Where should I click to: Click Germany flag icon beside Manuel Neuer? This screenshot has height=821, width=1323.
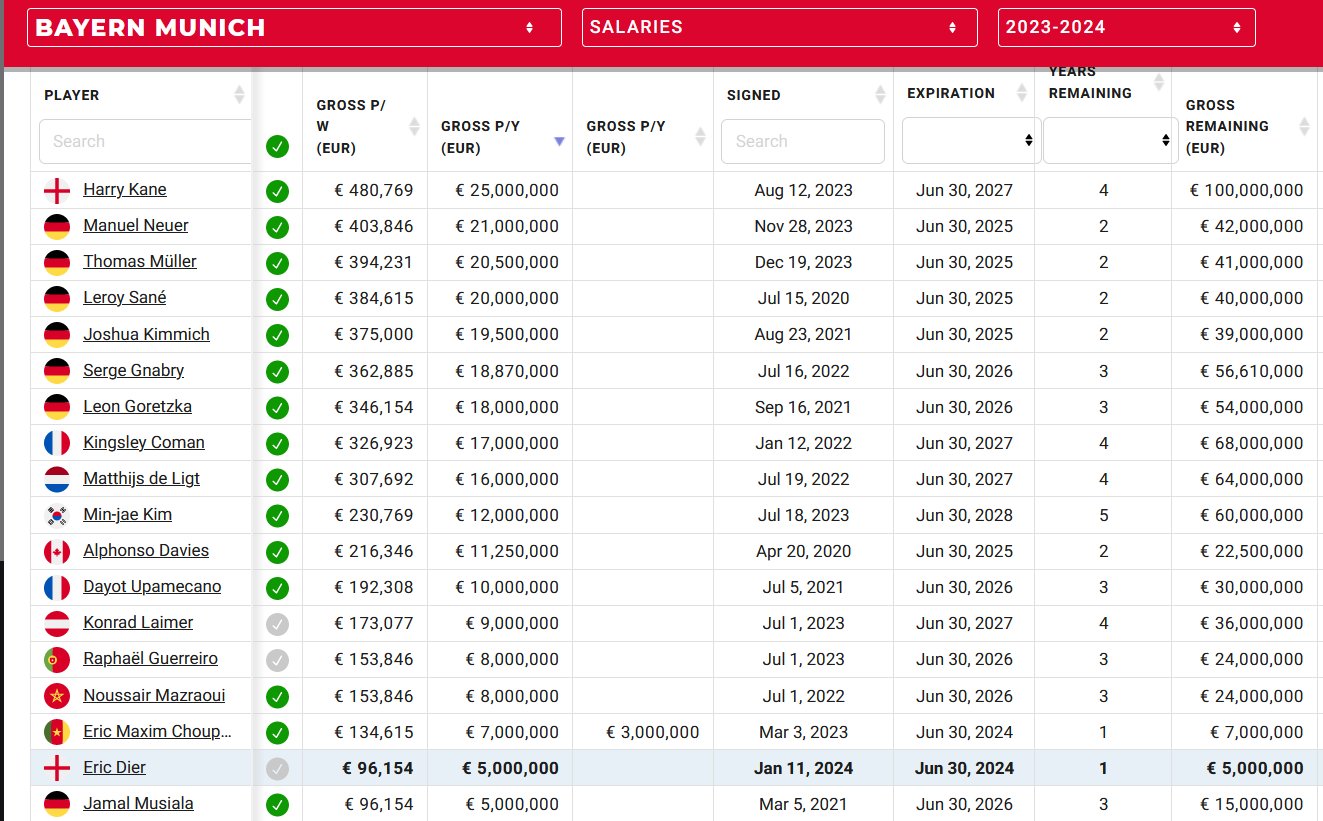pyautogui.click(x=56, y=226)
